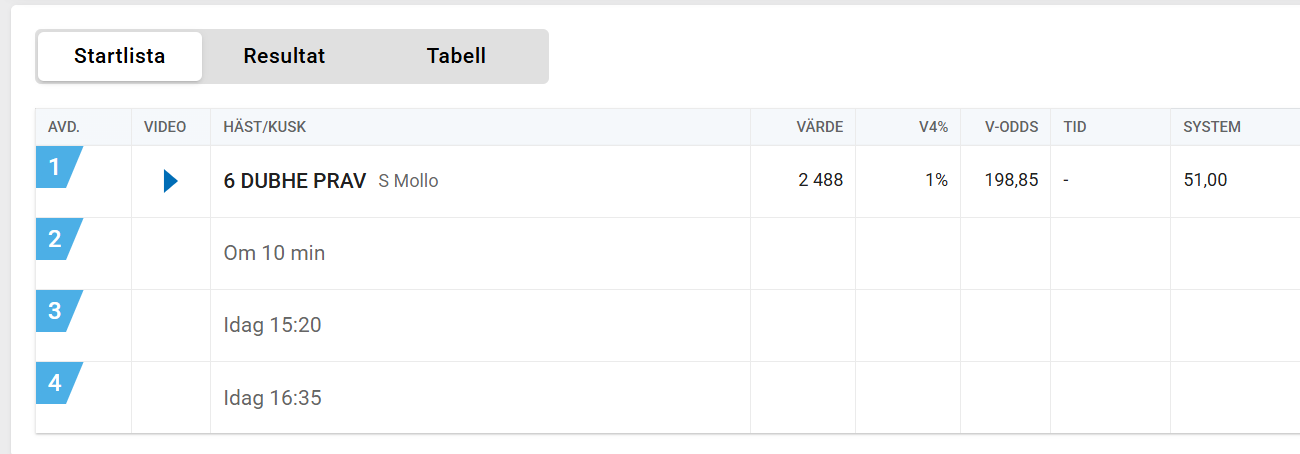Open the 'Idag 15:20' race row
The width and height of the screenshot is (1300, 454).
pos(668,326)
